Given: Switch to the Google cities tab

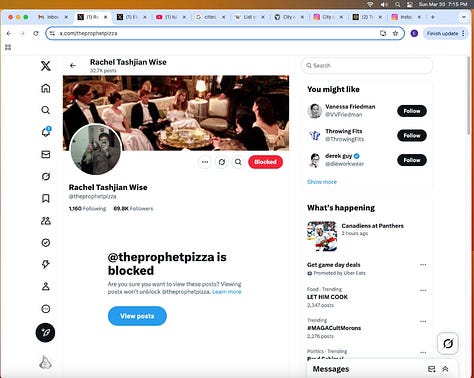Looking at the screenshot, I should click(x=210, y=17).
